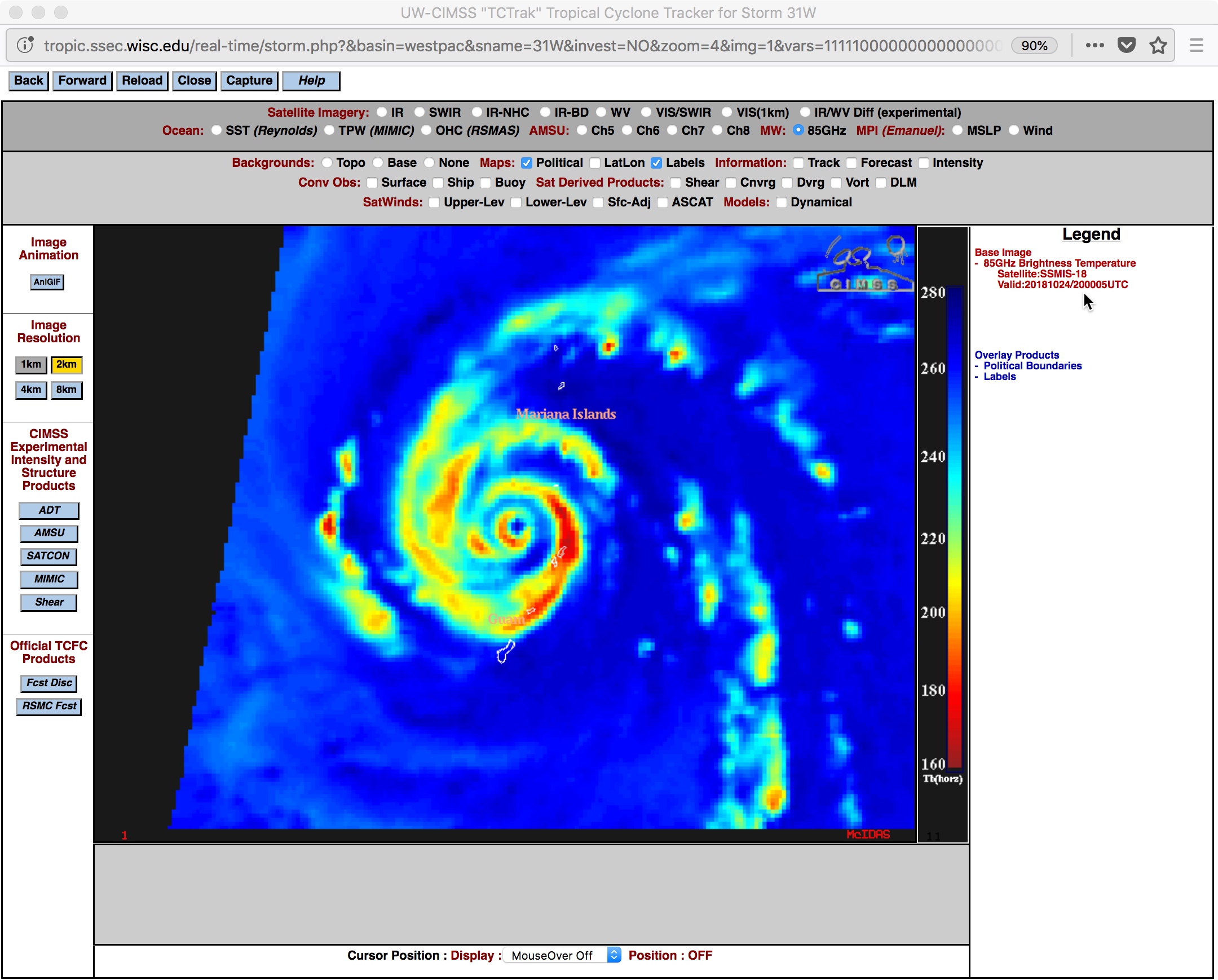Select the IR satellite imagery radio
Screen dimensions: 1218x980
click(x=382, y=112)
